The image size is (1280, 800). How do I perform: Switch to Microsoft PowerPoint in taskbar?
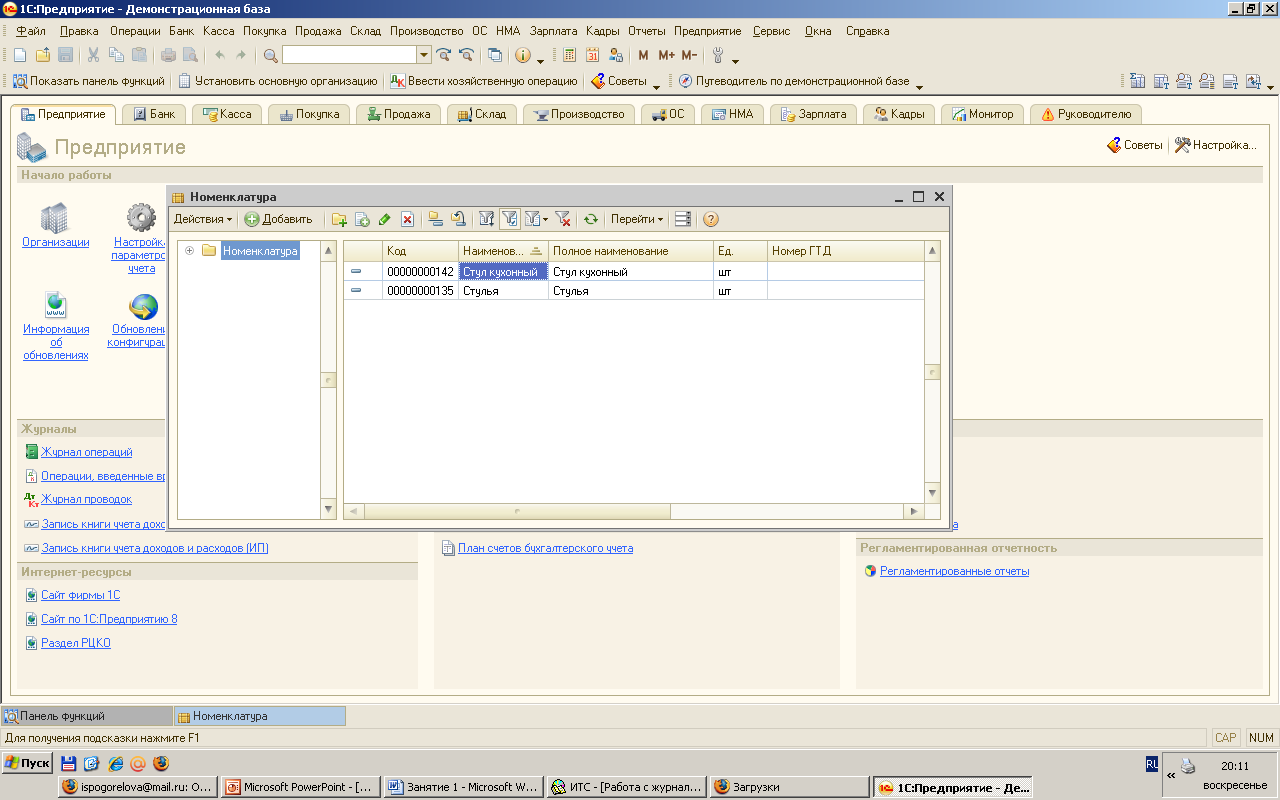300,787
